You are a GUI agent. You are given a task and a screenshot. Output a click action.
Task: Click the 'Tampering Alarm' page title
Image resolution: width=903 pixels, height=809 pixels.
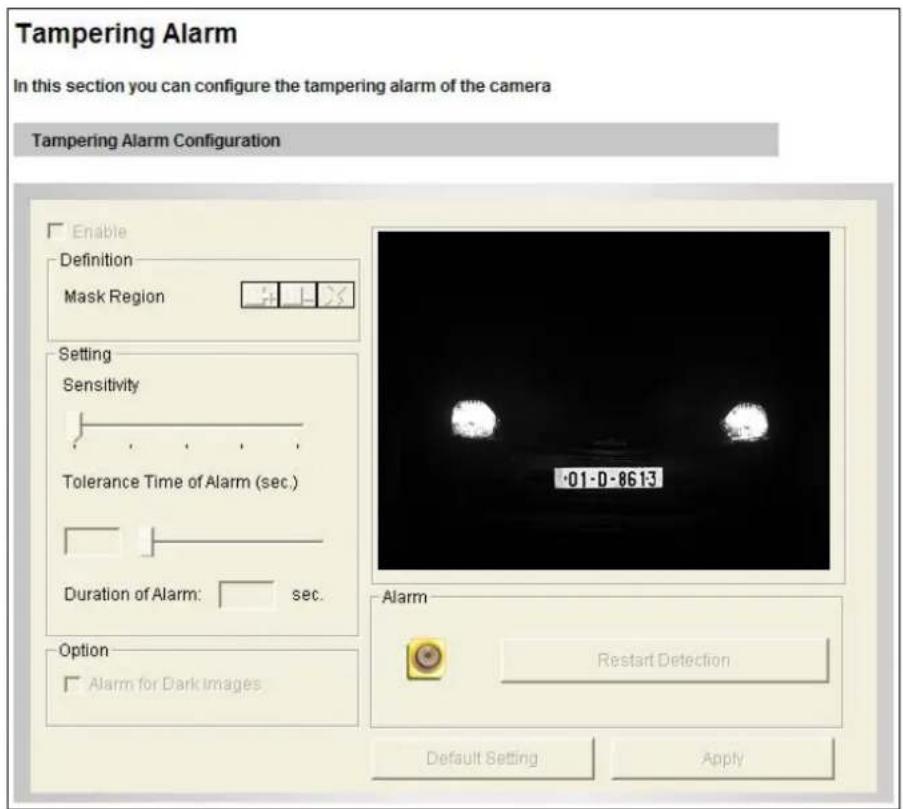126,33
